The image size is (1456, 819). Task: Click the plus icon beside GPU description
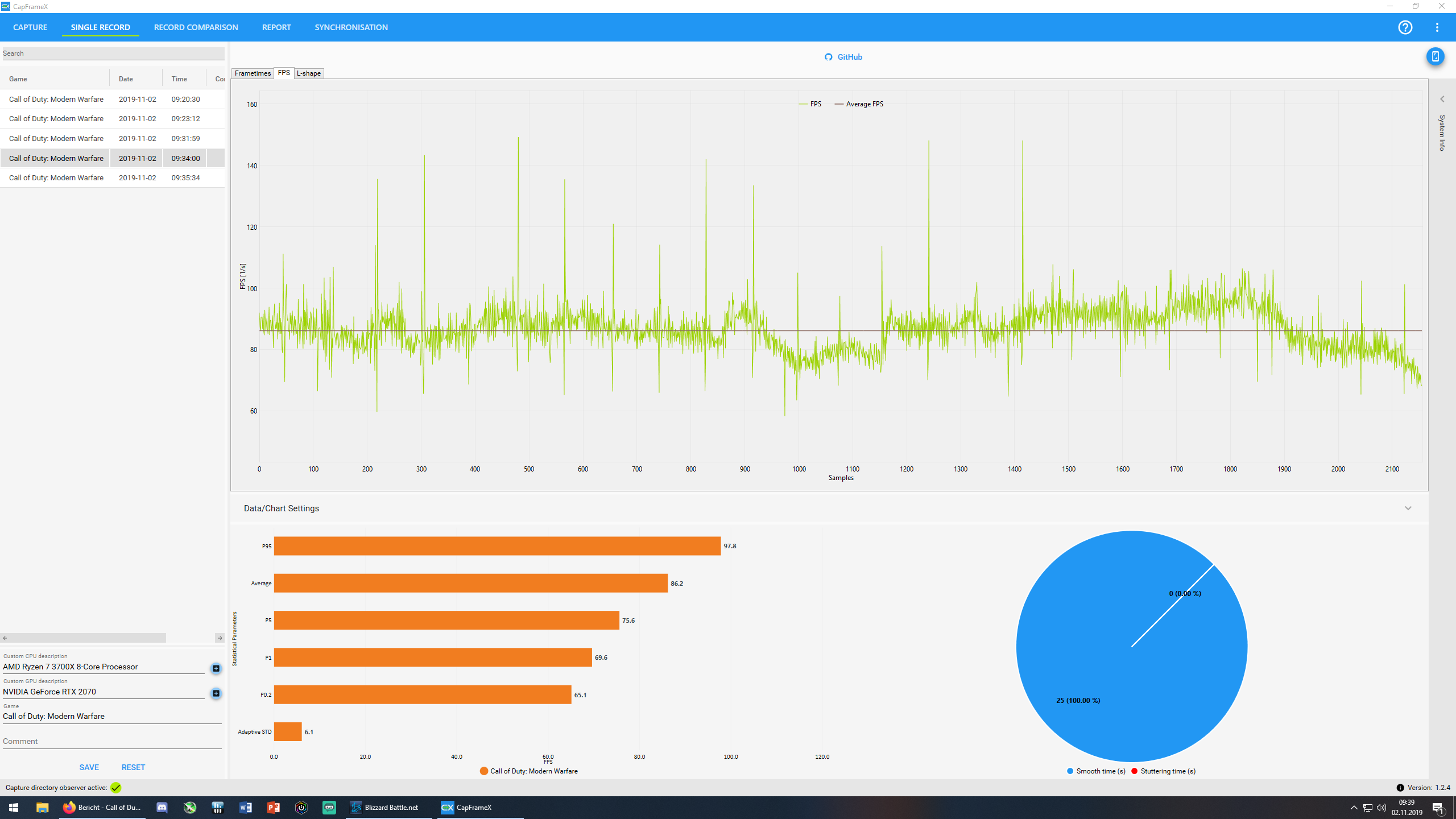(x=216, y=693)
